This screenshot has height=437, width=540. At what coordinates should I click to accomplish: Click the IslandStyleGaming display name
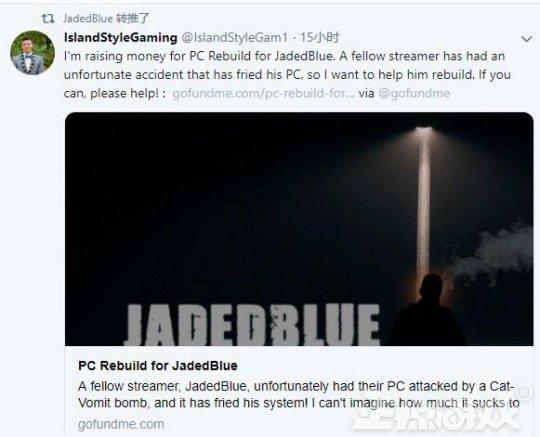tap(121, 37)
